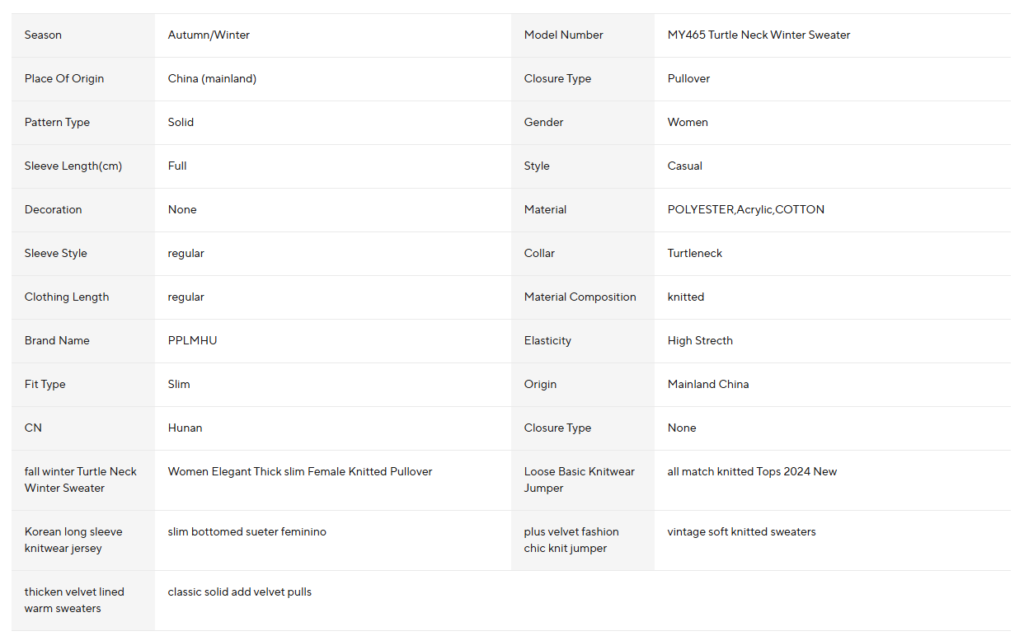Click the Loose Basic Knitwear Jumper label
This screenshot has width=1024, height=636.
(578, 480)
